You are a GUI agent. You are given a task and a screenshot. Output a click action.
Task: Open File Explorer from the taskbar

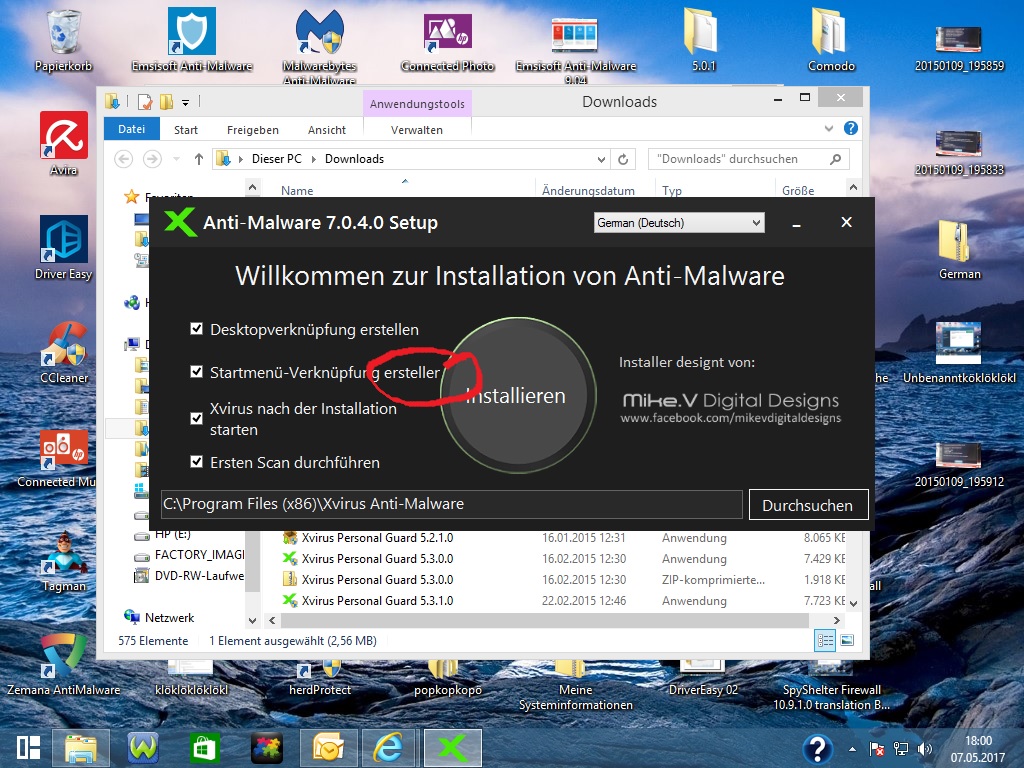(x=80, y=748)
